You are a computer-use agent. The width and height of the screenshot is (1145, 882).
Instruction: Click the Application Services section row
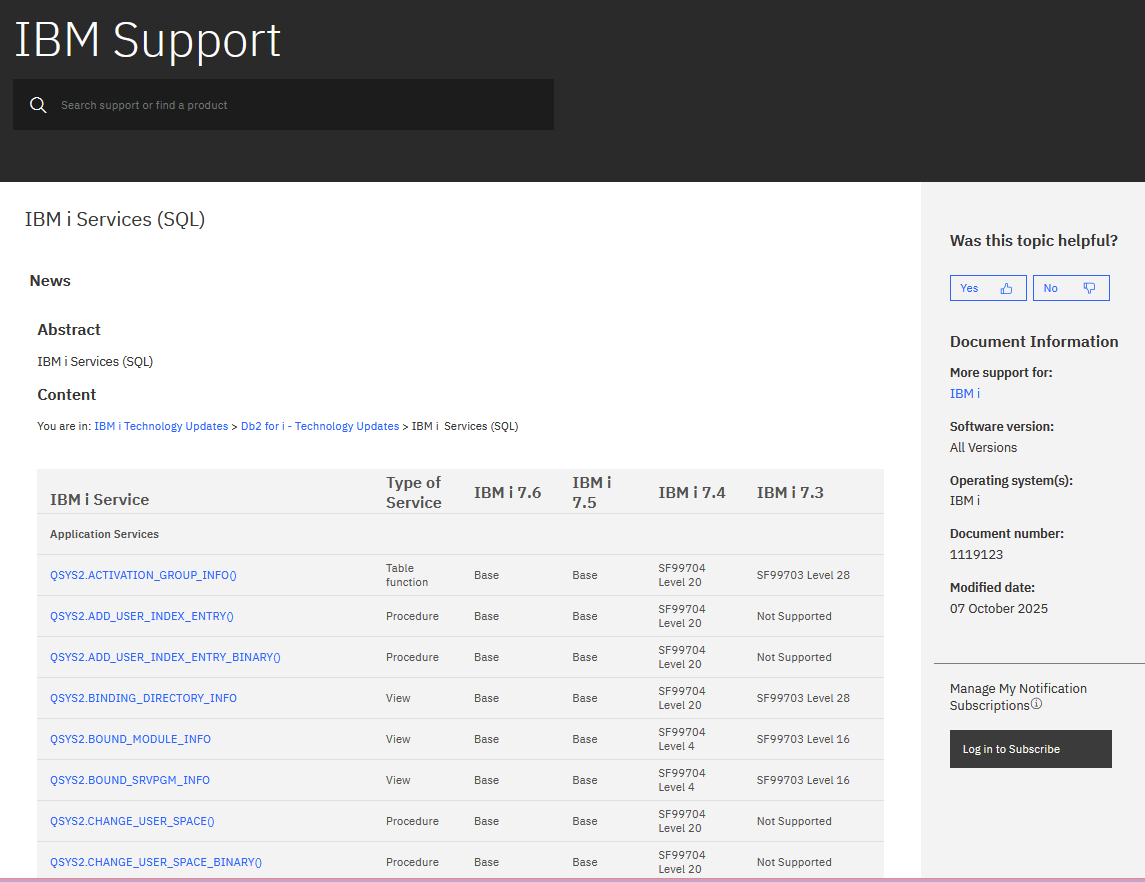point(460,534)
